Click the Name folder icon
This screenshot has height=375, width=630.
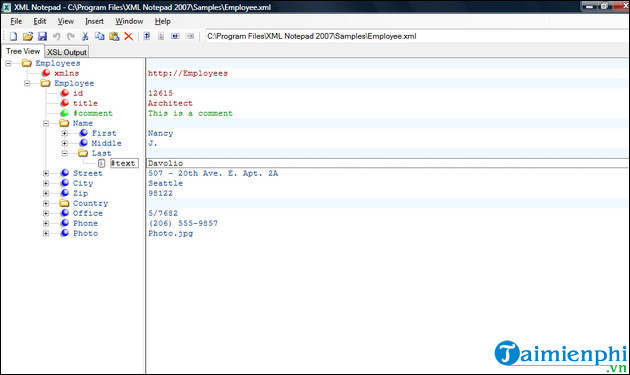point(64,123)
